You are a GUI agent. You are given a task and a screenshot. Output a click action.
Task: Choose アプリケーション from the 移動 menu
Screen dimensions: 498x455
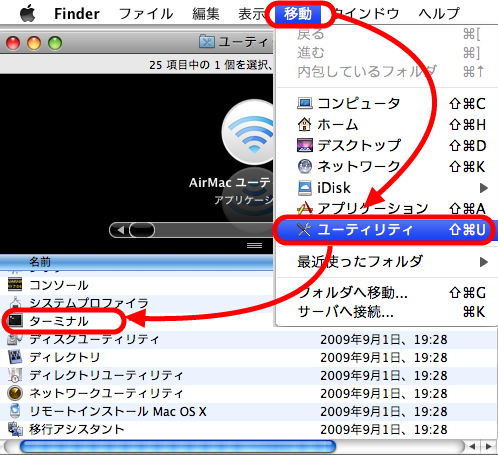click(387, 209)
